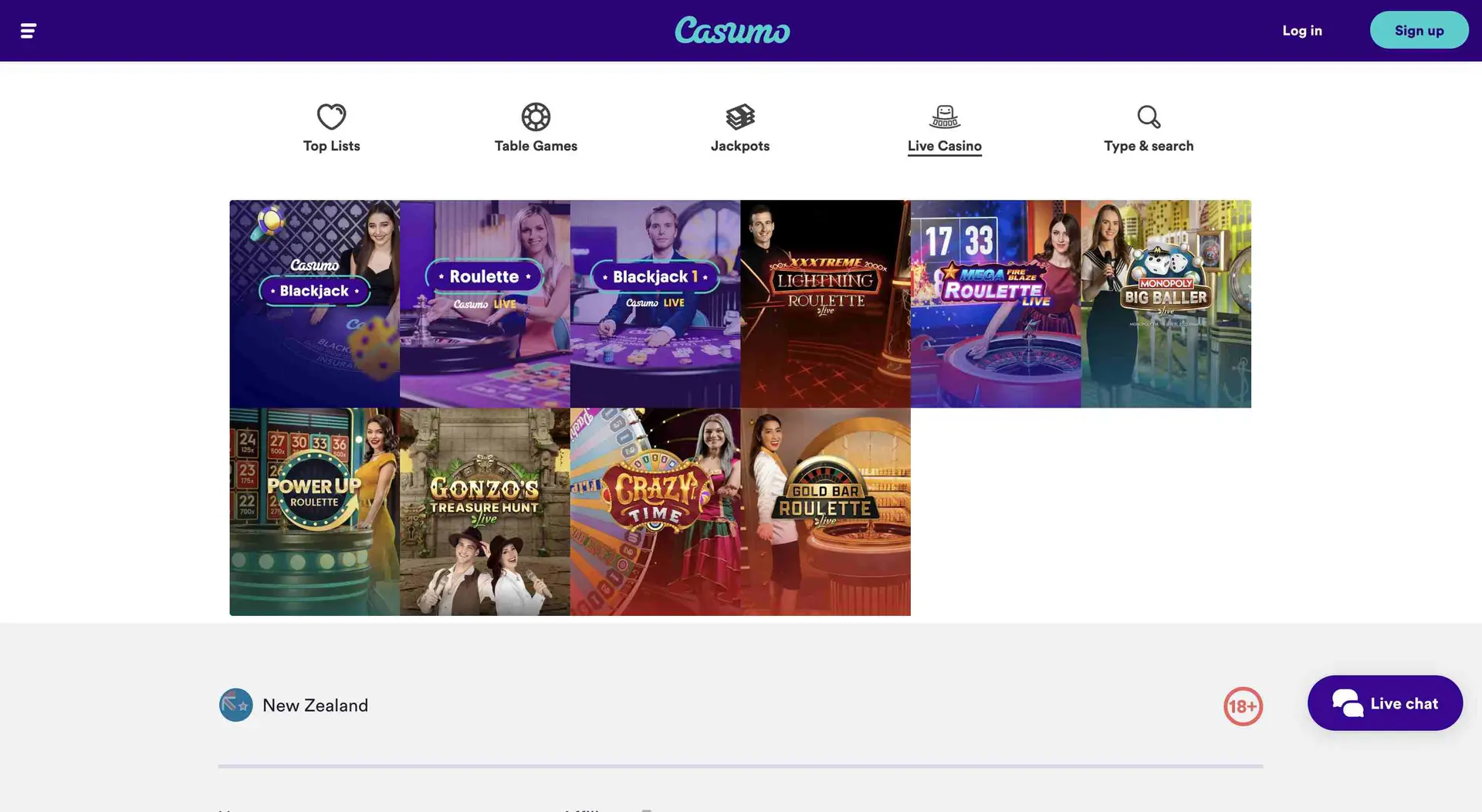Viewport: 1482px width, 812px height.
Task: Select the Top Lists heart icon
Action: 331,117
